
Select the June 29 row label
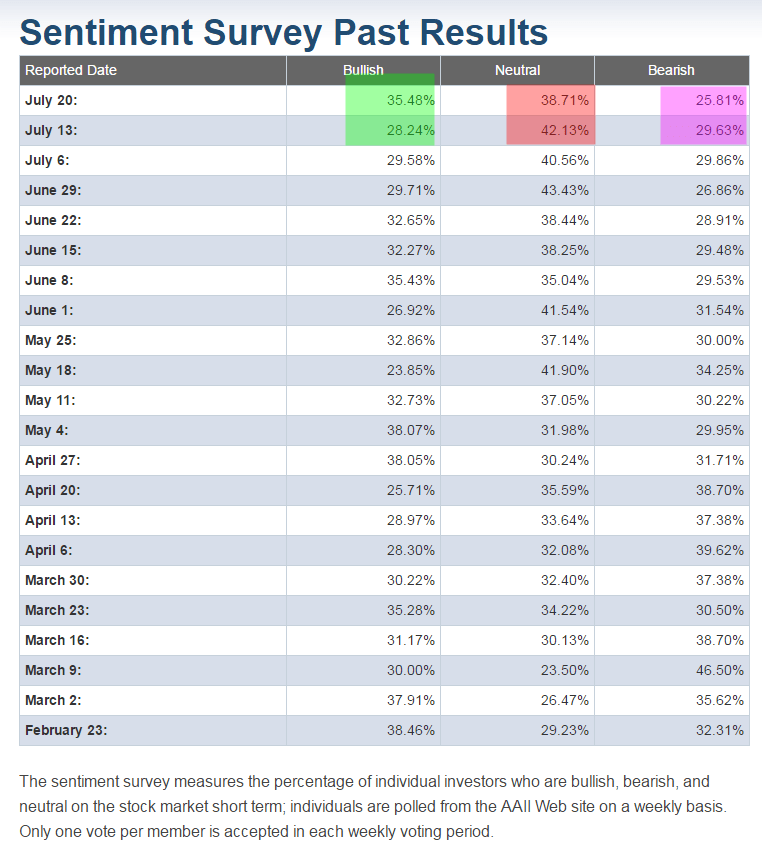pyautogui.click(x=53, y=191)
